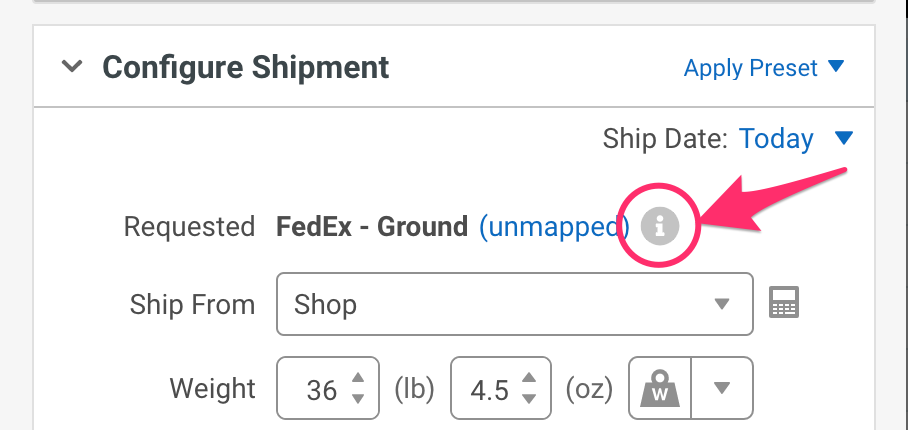Click the Ship From label
Image resolution: width=908 pixels, height=430 pixels.
pyautogui.click(x=192, y=304)
